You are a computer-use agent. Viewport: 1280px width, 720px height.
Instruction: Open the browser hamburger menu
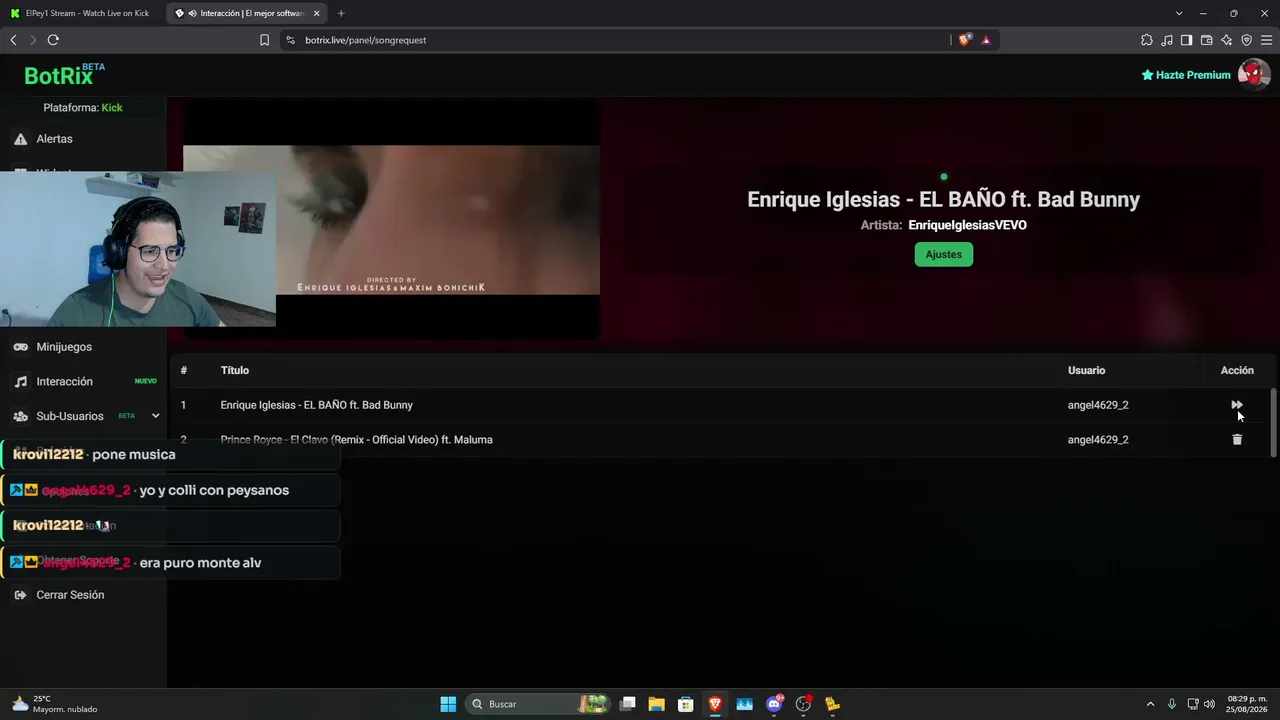tap(1266, 40)
